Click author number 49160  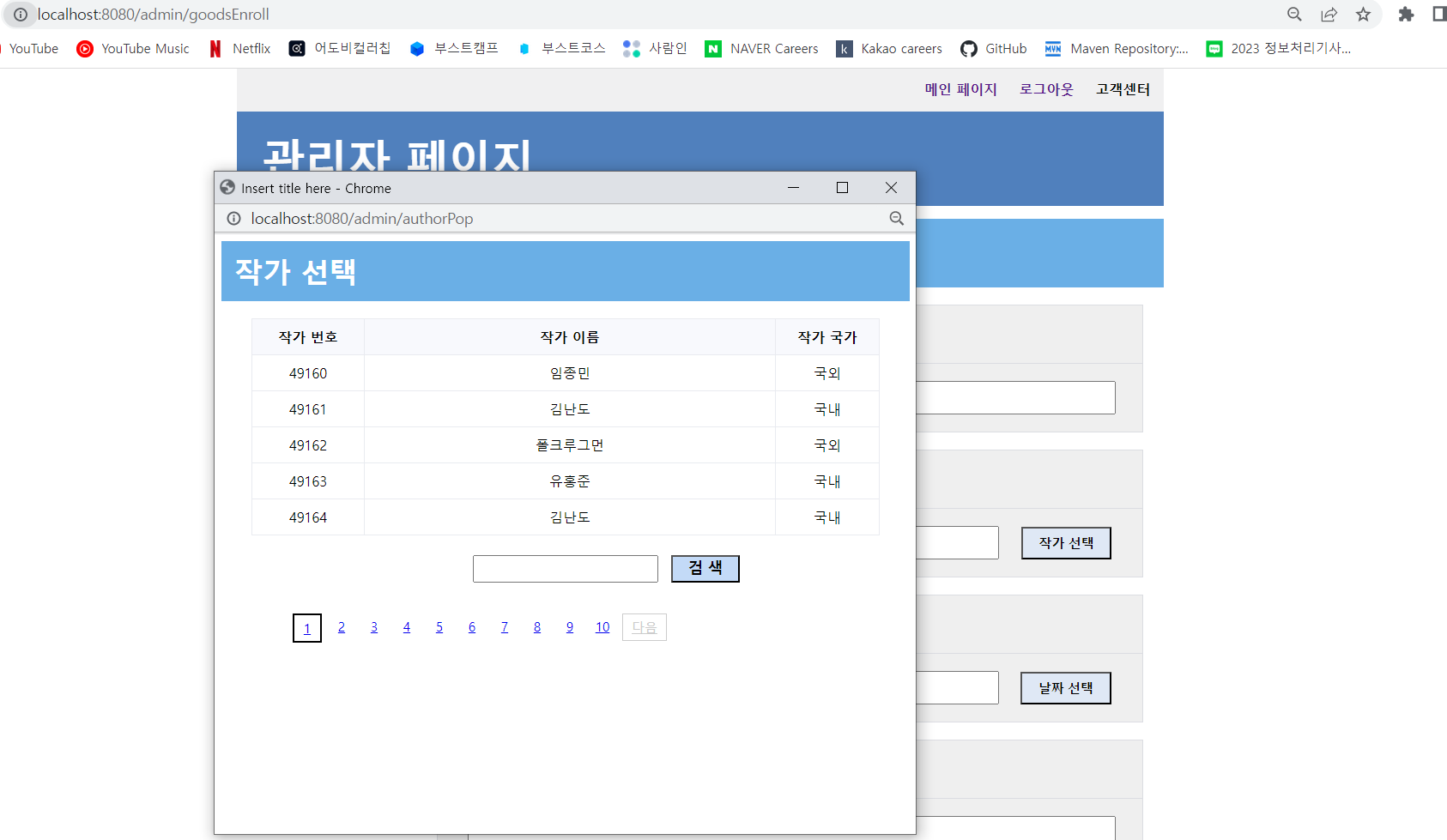pyautogui.click(x=308, y=373)
